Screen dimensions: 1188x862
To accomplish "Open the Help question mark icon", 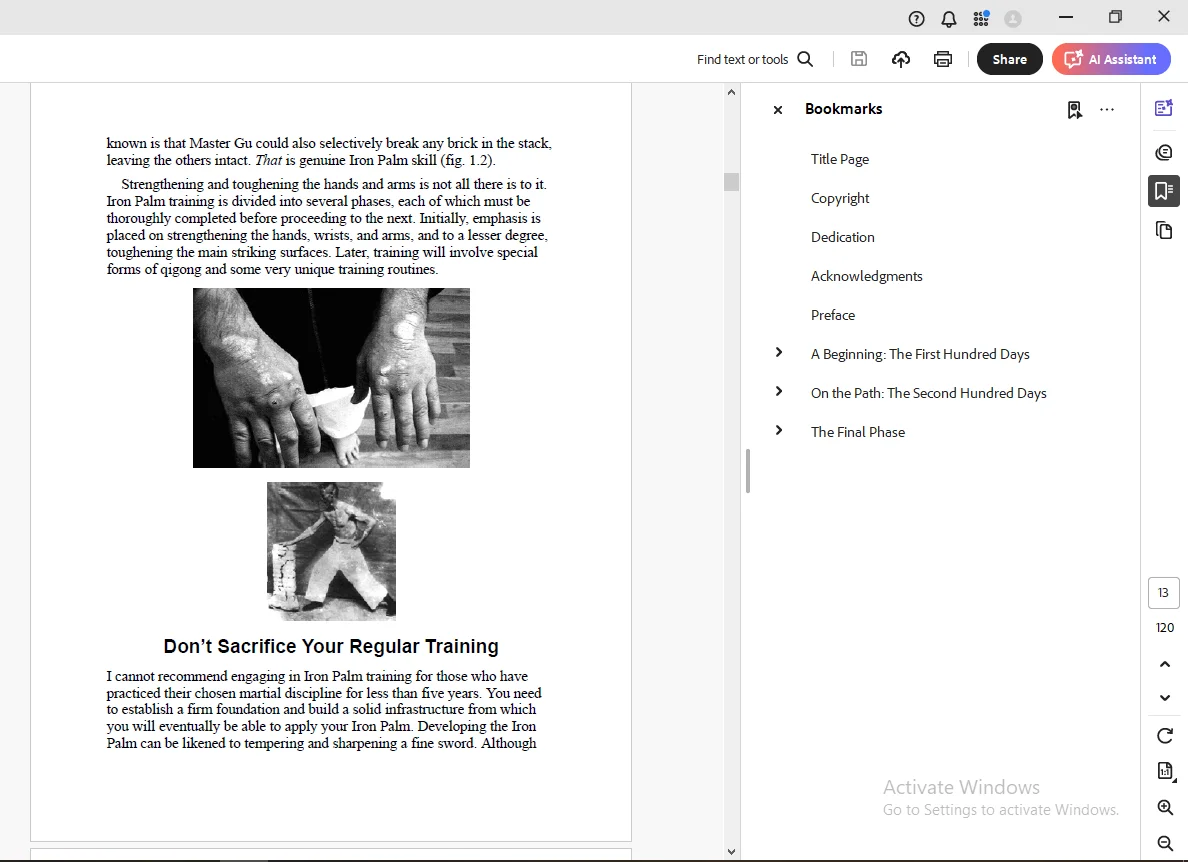I will pyautogui.click(x=916, y=19).
